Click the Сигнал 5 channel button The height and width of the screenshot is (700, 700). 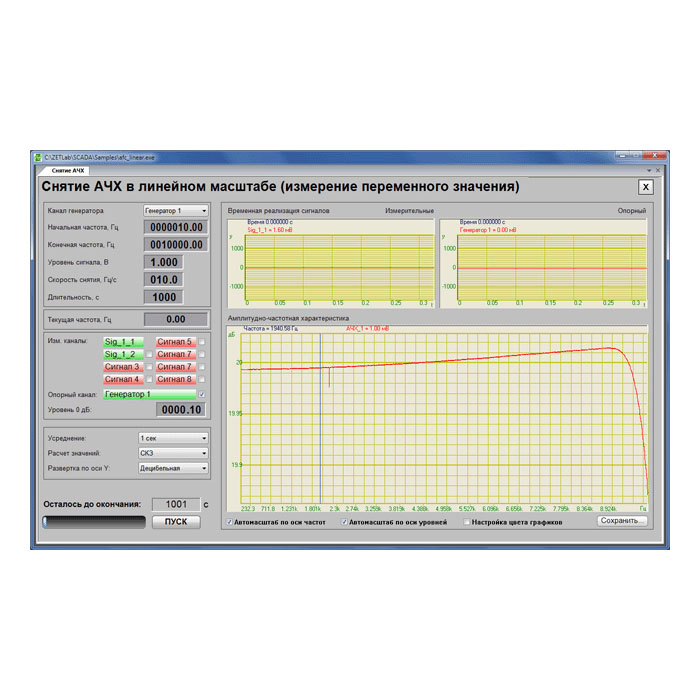pyautogui.click(x=176, y=342)
